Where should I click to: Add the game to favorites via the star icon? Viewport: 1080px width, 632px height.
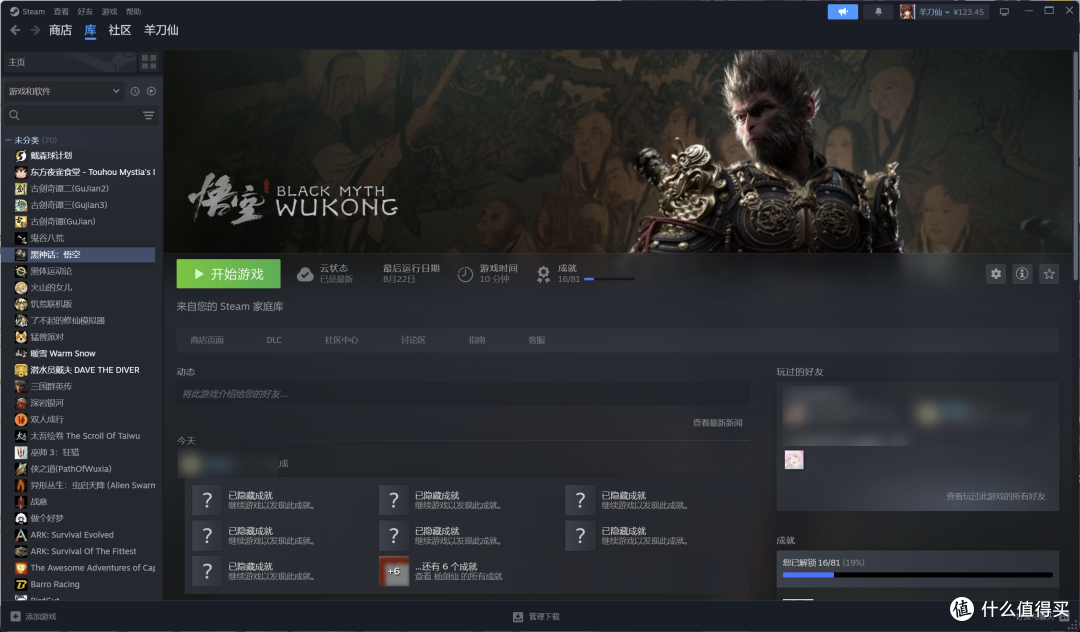[x=1049, y=274]
